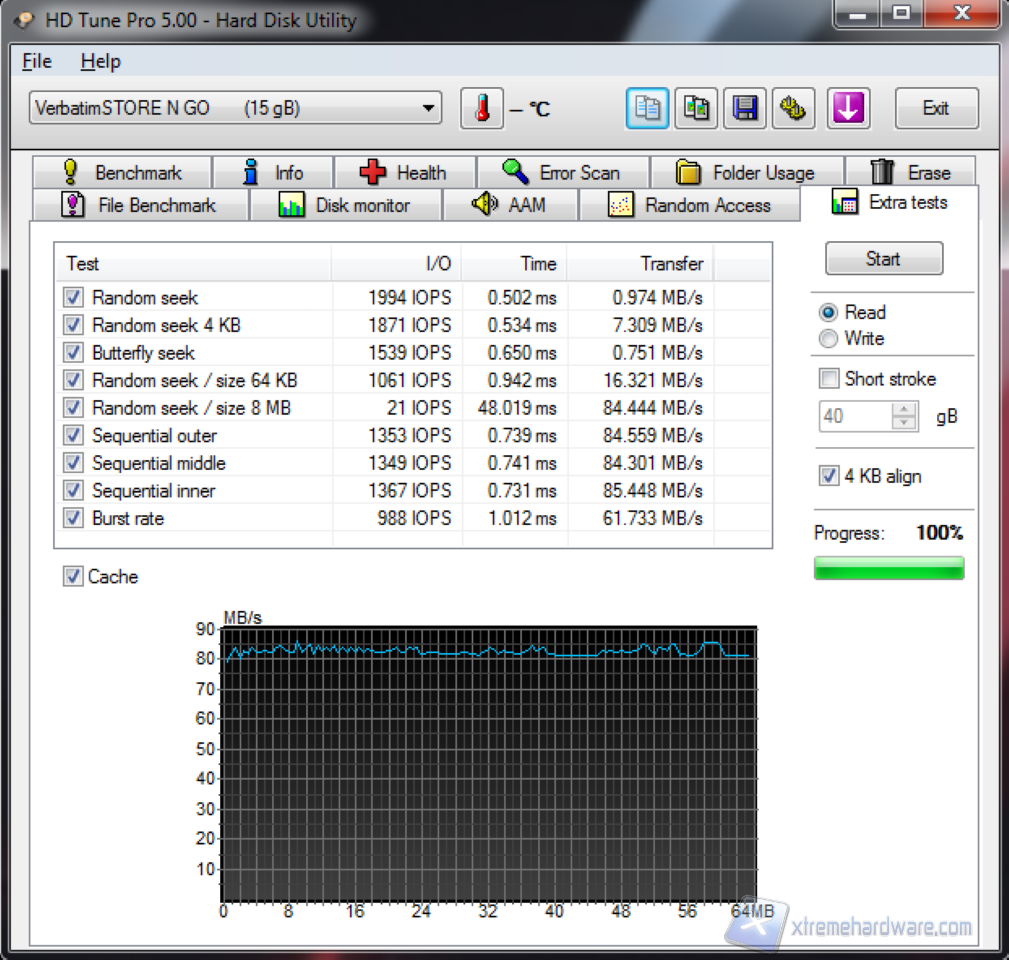The height and width of the screenshot is (960, 1009).
Task: Click the thermometer temperature icon
Action: tap(481, 109)
